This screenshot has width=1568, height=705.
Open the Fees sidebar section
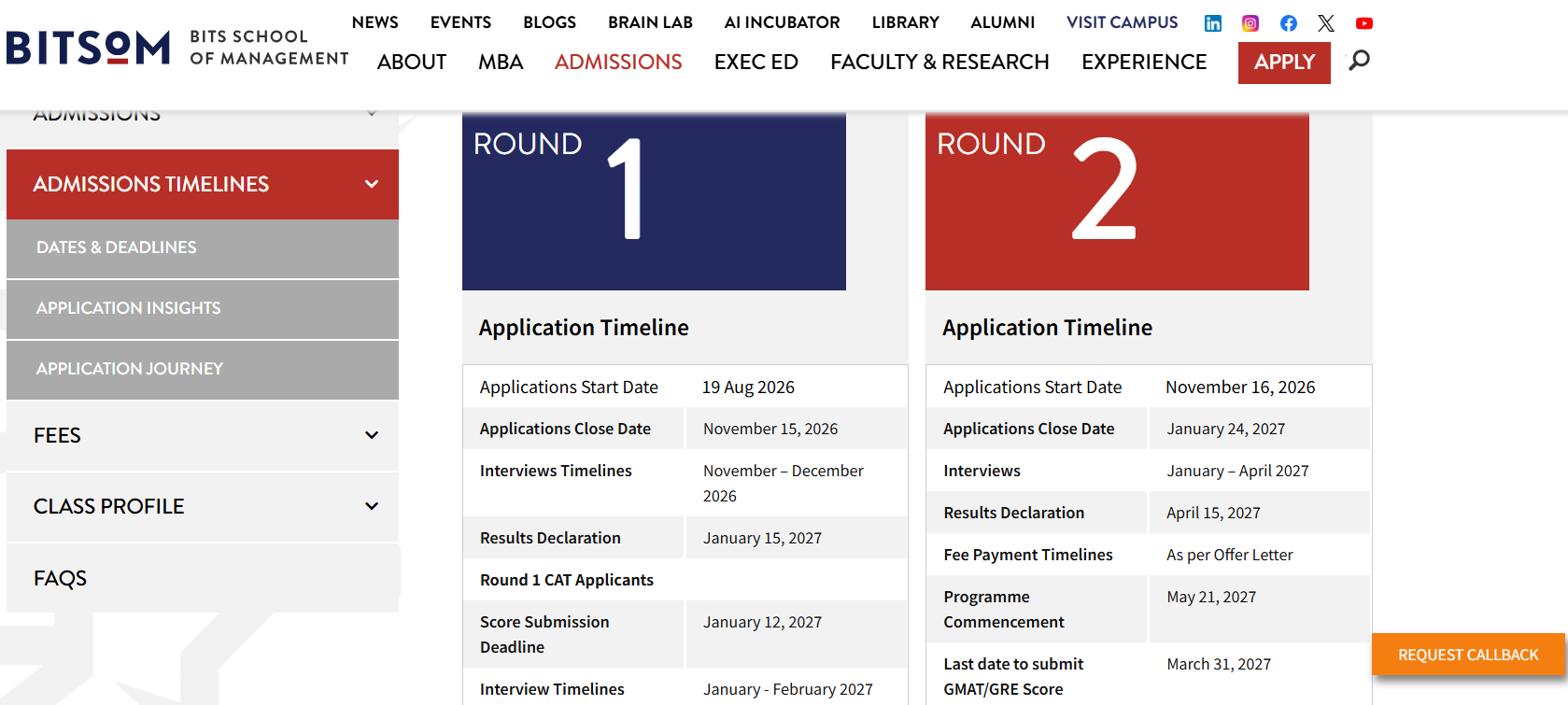pos(203,435)
